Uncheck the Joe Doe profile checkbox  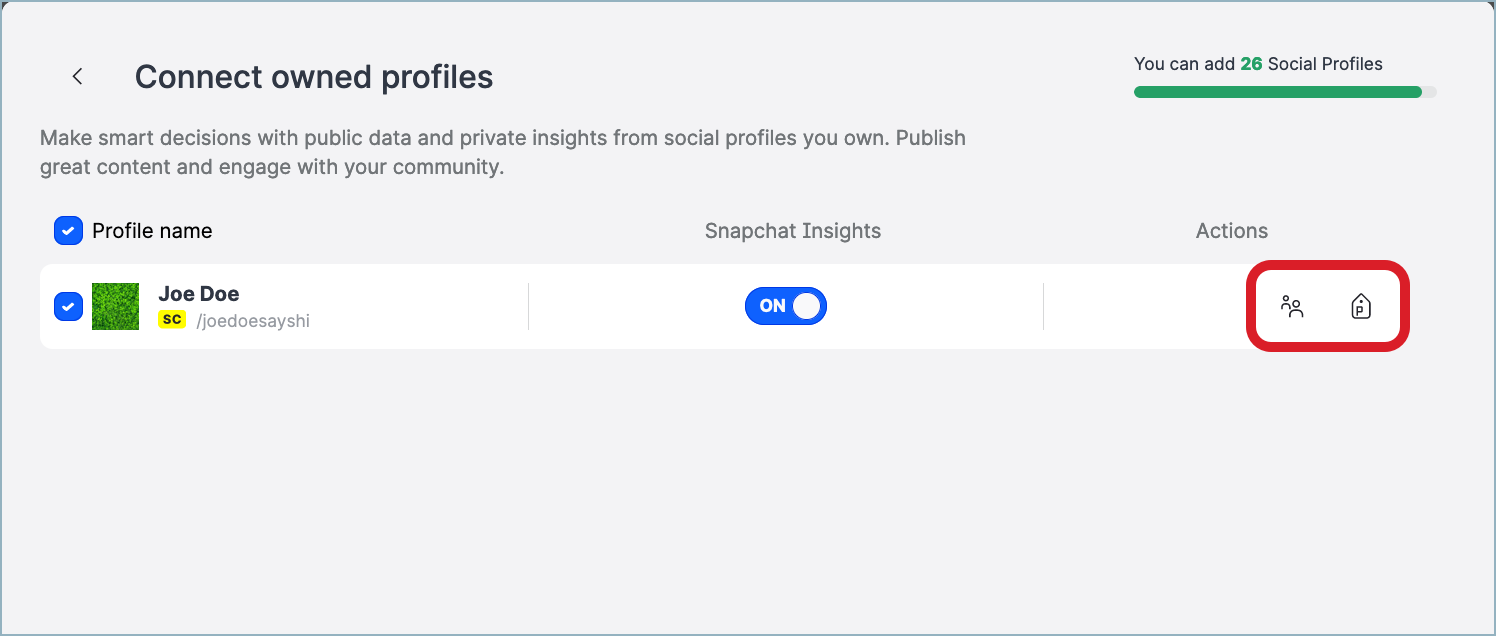[x=68, y=306]
